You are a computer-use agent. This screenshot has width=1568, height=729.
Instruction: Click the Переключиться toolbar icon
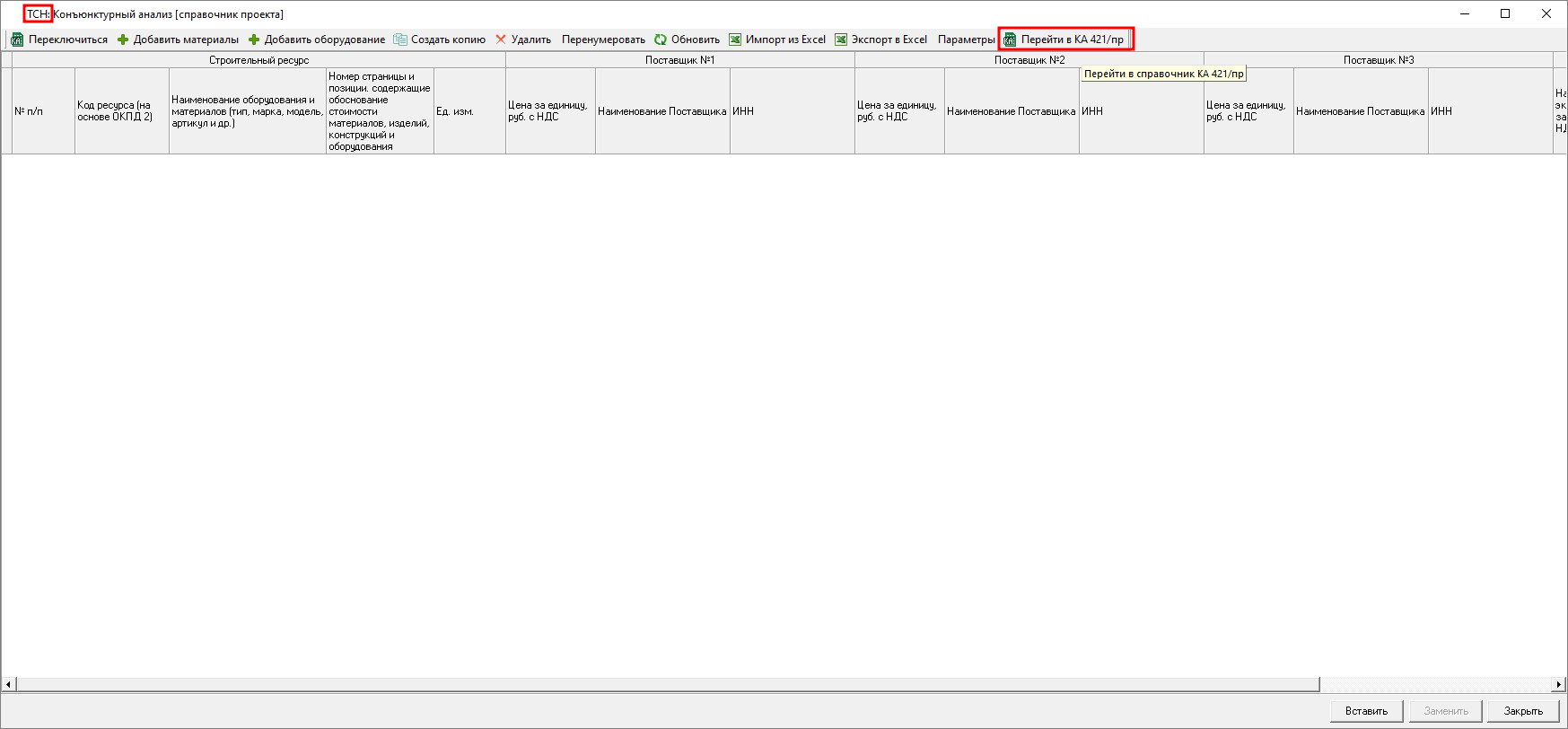(17, 40)
